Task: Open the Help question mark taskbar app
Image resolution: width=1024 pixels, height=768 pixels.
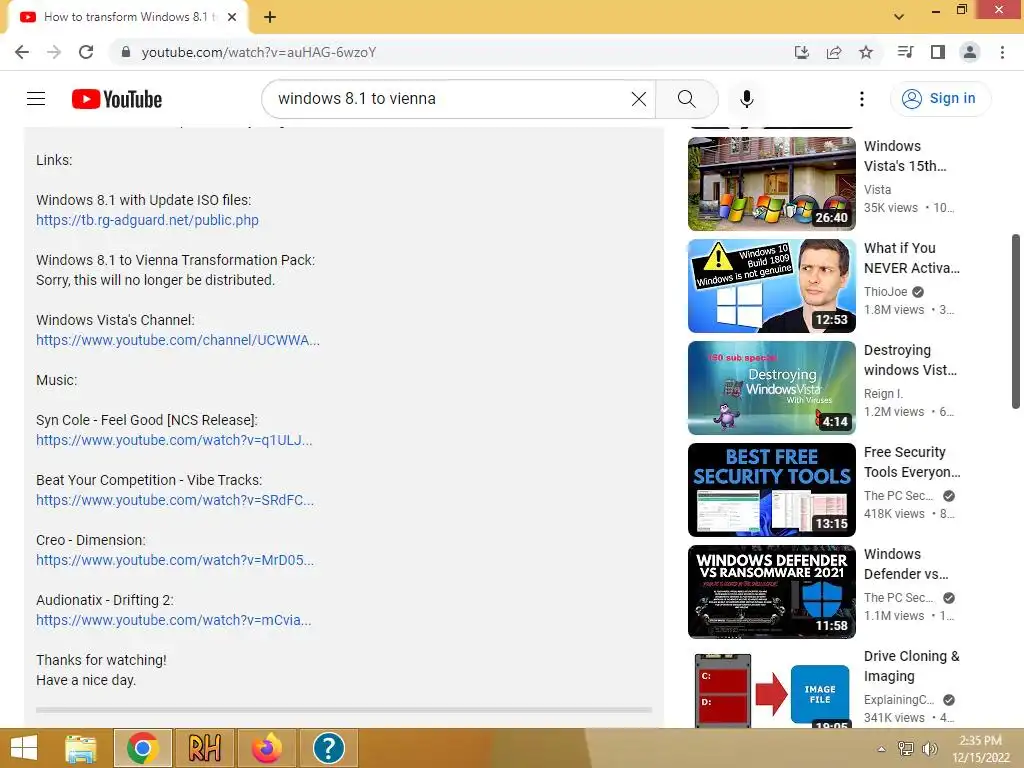Action: pyautogui.click(x=328, y=748)
